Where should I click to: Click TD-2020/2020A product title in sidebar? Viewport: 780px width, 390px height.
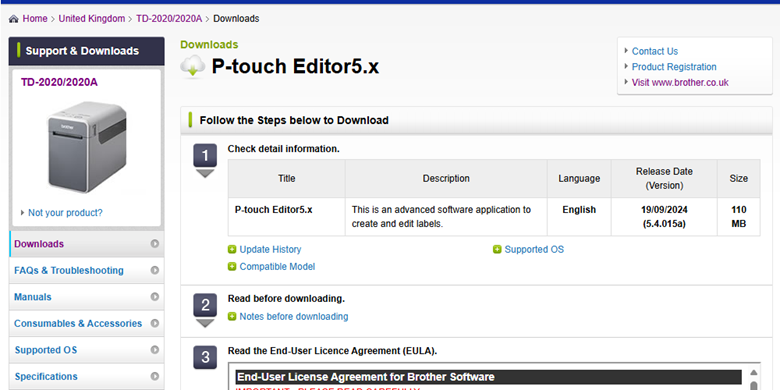coord(59,82)
